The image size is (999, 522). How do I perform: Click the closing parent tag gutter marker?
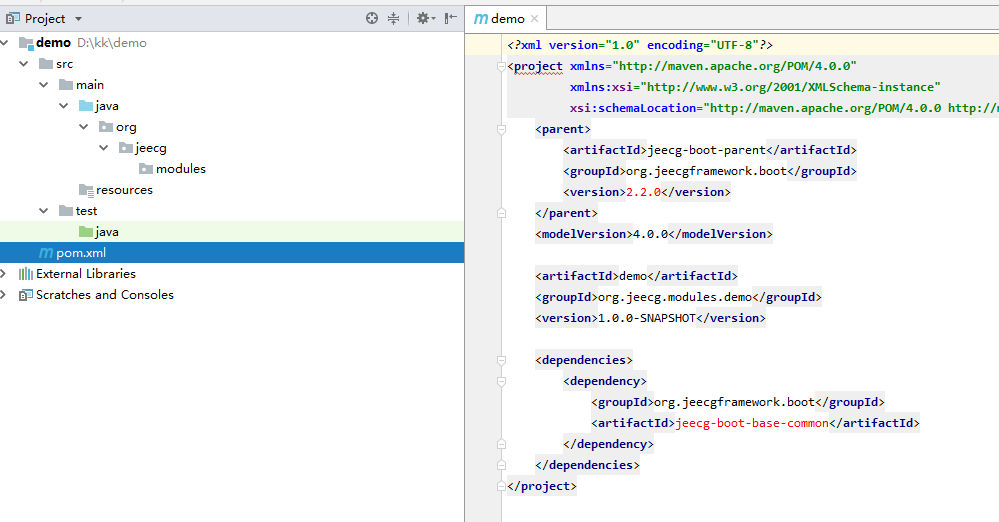[501, 214]
